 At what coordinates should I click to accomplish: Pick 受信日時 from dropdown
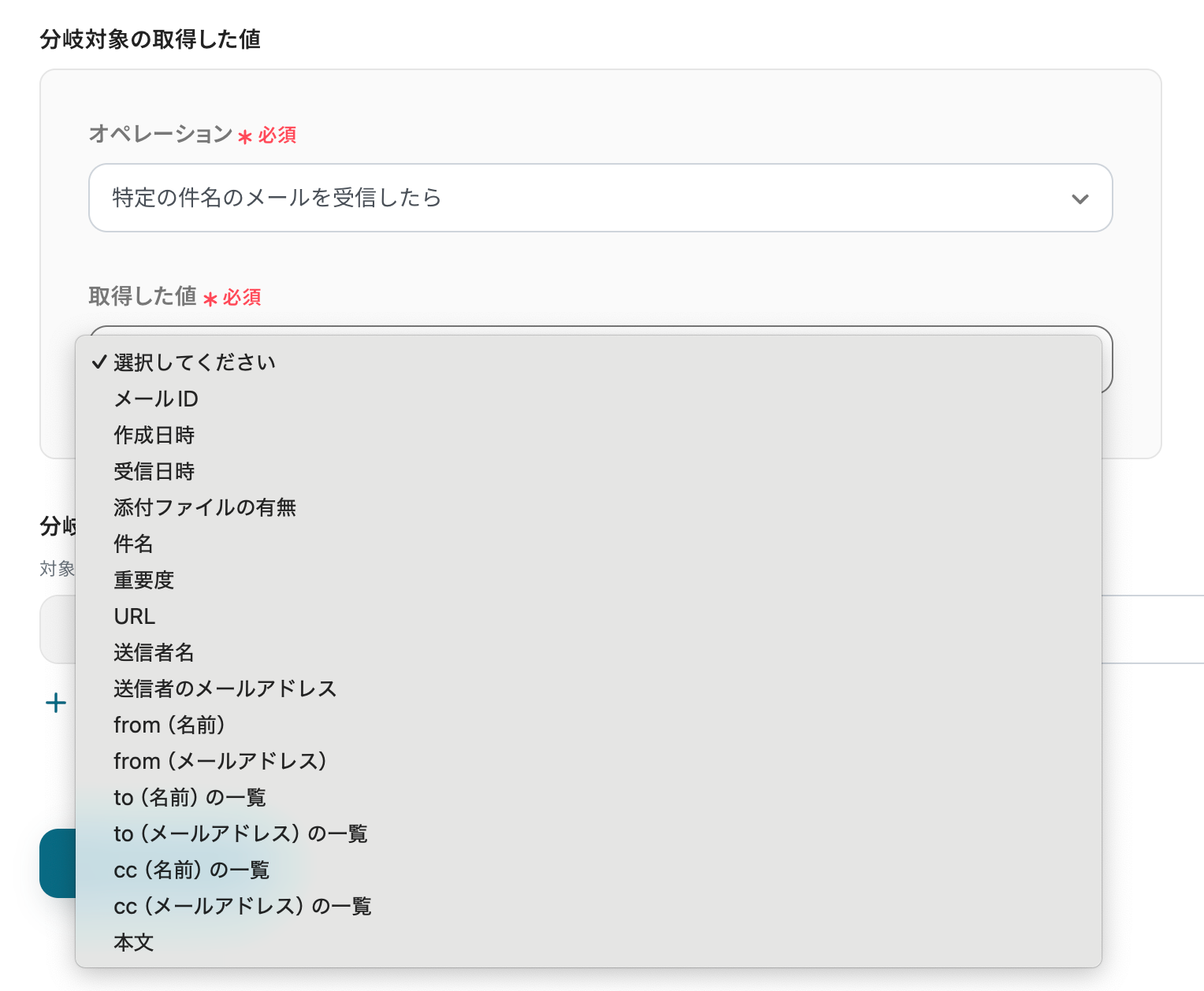(x=154, y=471)
